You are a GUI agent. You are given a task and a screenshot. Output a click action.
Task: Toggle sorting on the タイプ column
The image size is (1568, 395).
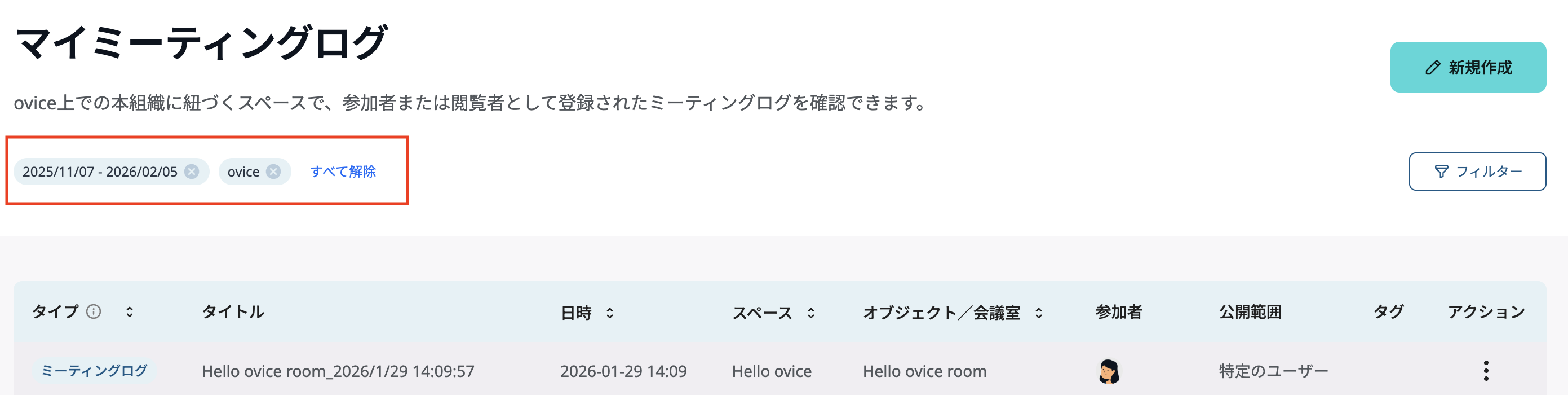click(130, 311)
